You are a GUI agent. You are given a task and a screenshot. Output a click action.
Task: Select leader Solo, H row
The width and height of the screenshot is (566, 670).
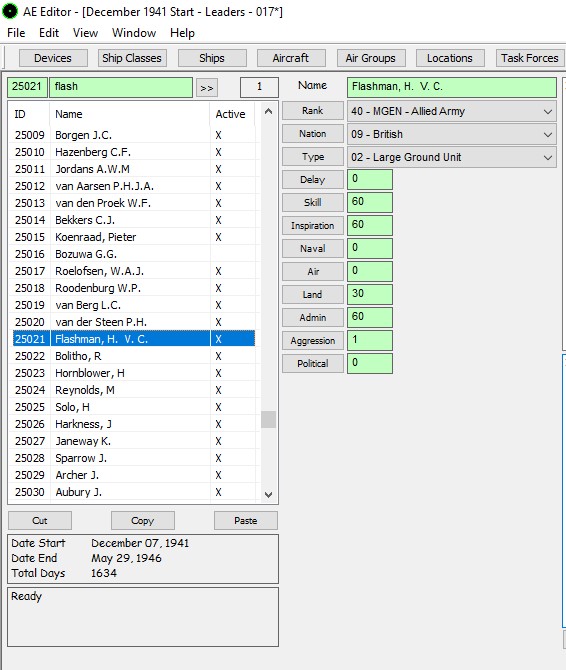pyautogui.click(x=132, y=407)
